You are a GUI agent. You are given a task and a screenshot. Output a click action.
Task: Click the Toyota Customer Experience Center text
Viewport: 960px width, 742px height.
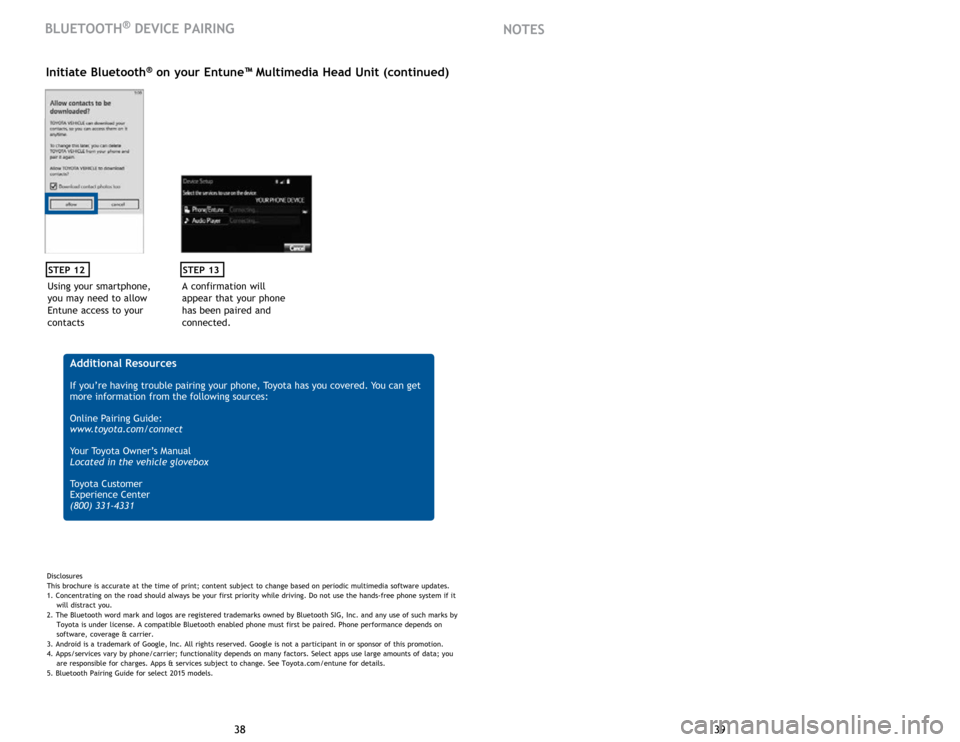coord(110,489)
